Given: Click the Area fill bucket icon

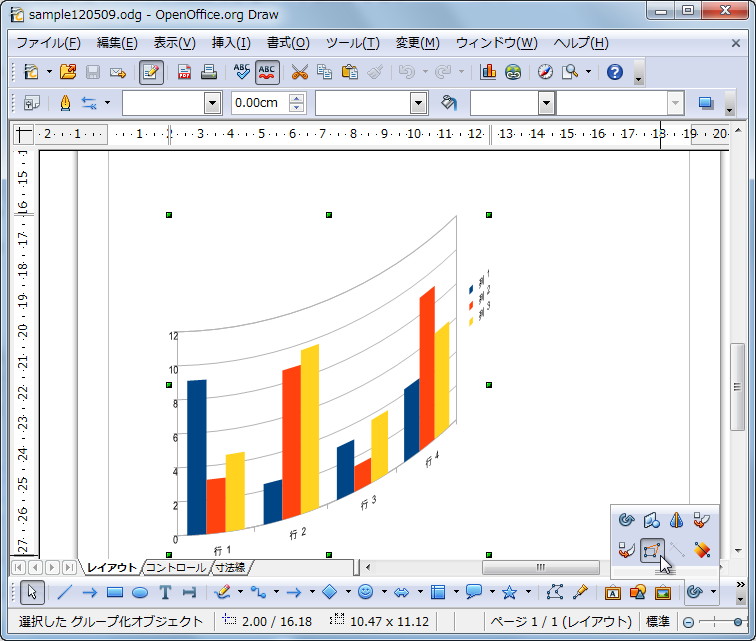Looking at the screenshot, I should 448,103.
